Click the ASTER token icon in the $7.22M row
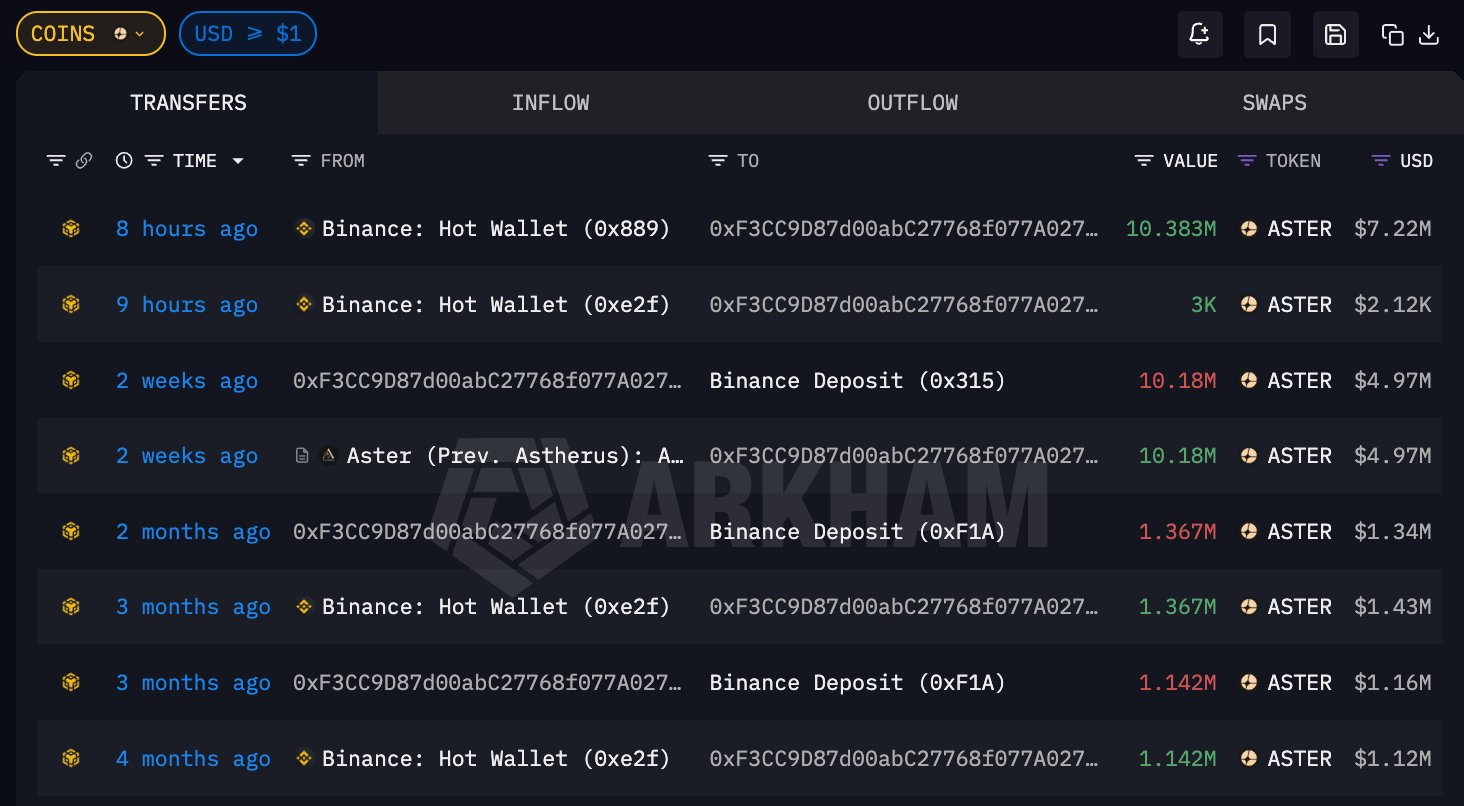Screen dimensions: 1464x806 tap(1249, 229)
